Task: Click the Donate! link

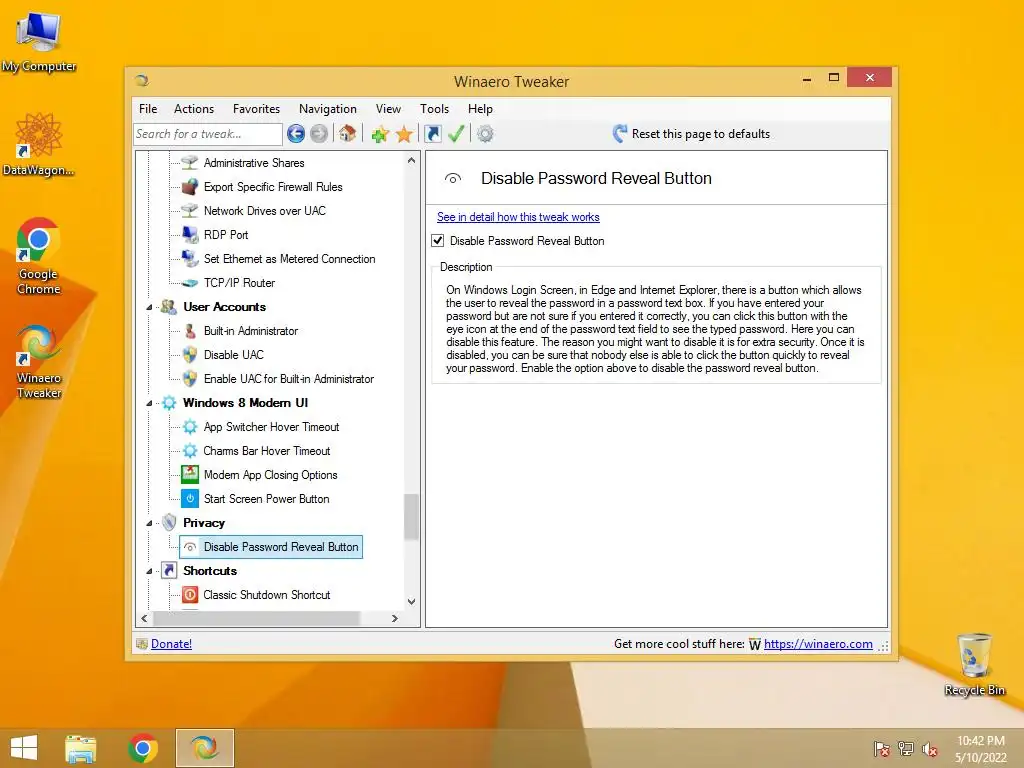Action: click(x=171, y=643)
